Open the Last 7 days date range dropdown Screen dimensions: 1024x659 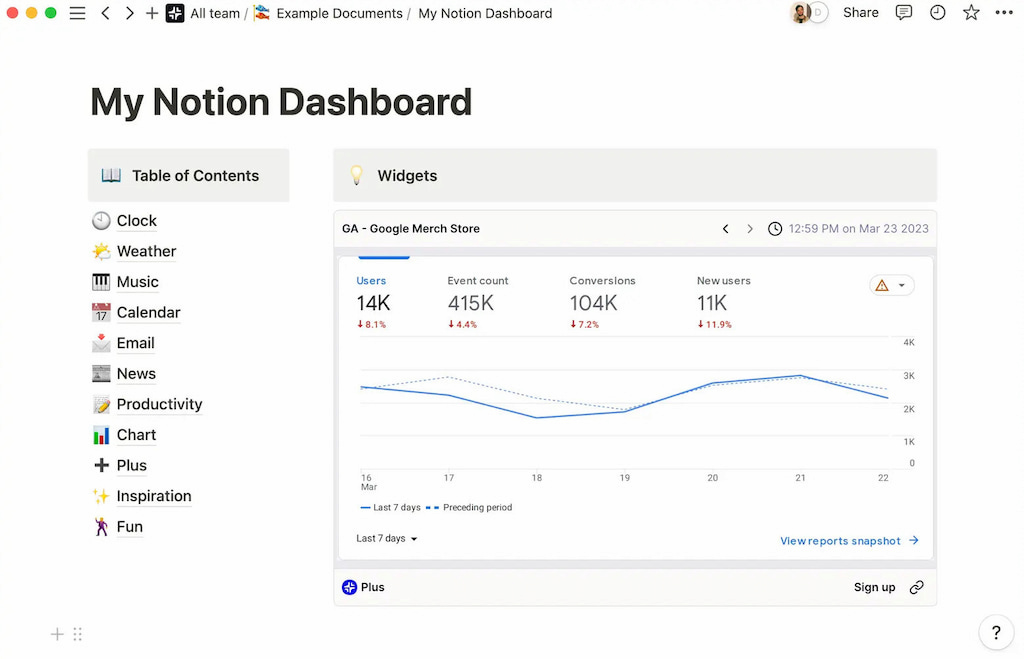[386, 538]
